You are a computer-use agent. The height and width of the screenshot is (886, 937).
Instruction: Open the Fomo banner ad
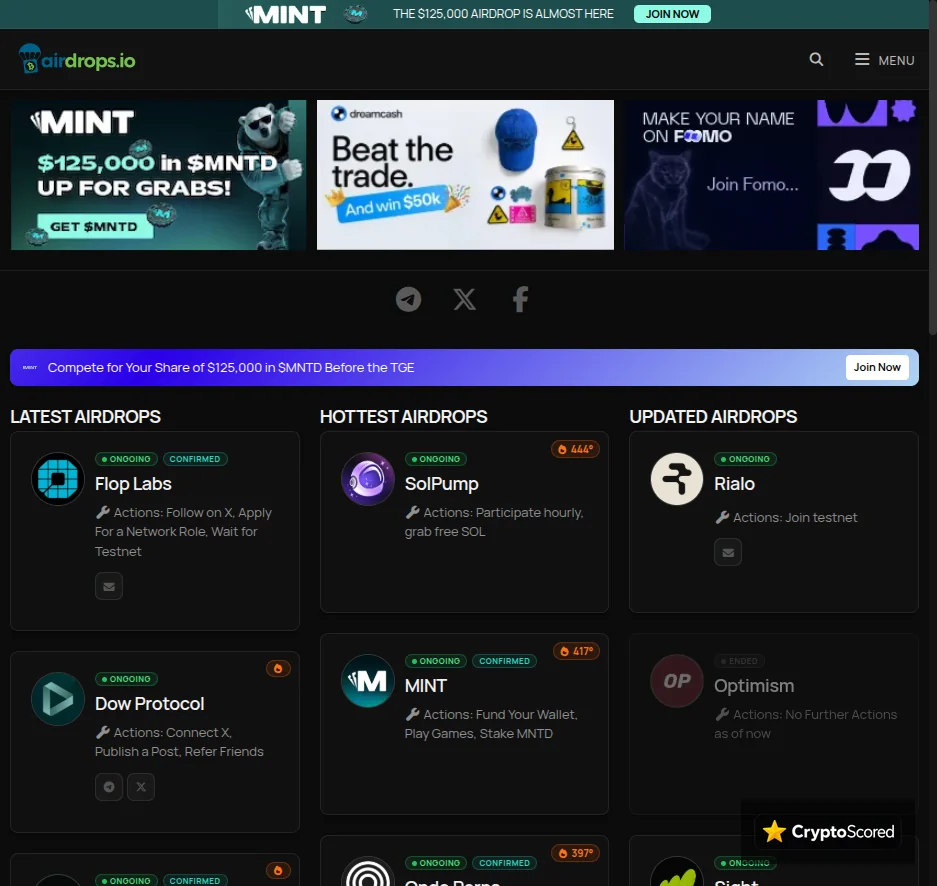(771, 174)
